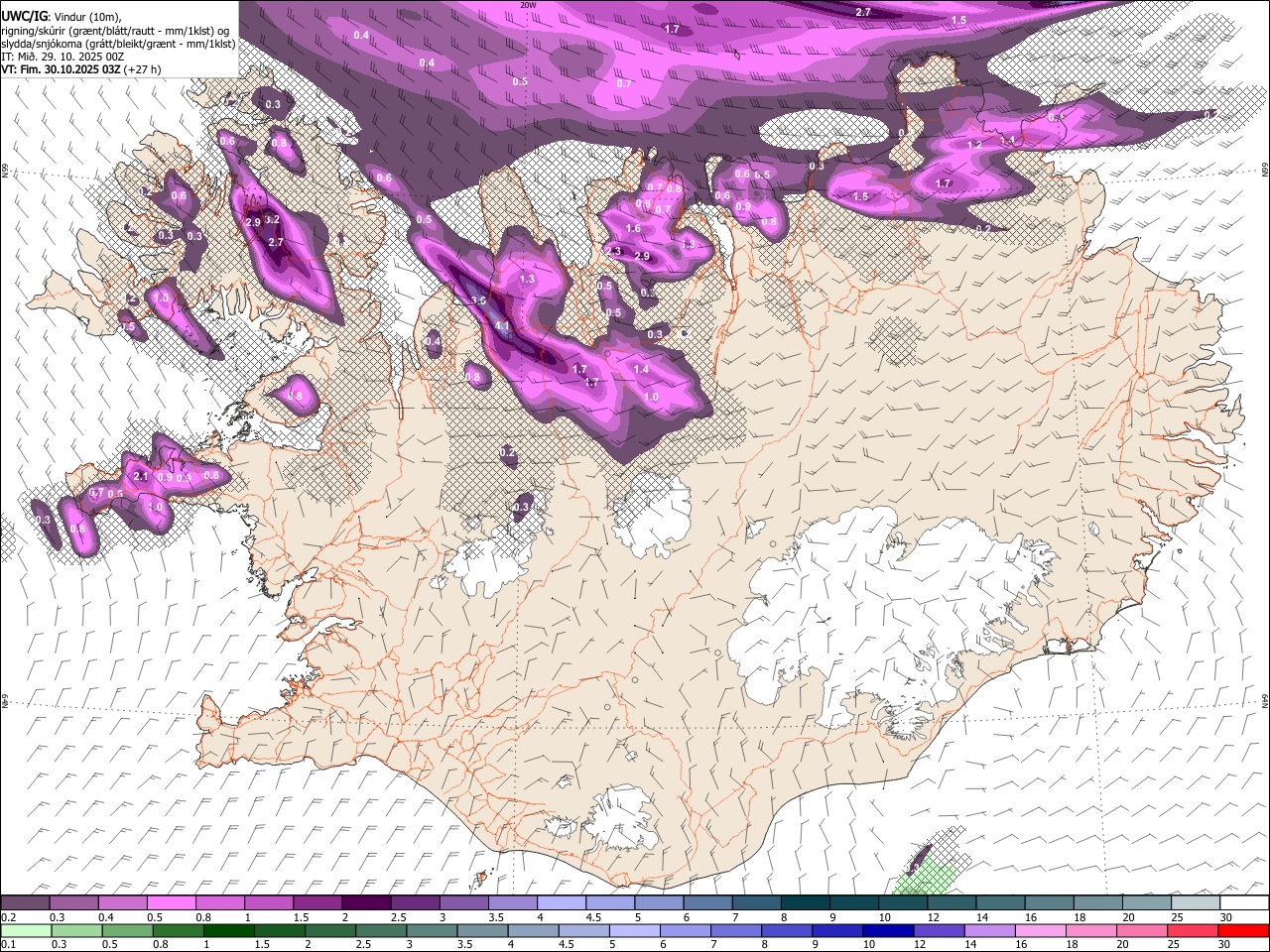Image resolution: width=1270 pixels, height=952 pixels.
Task: Click the '3.2' precipitation value on the map
Action: [273, 219]
